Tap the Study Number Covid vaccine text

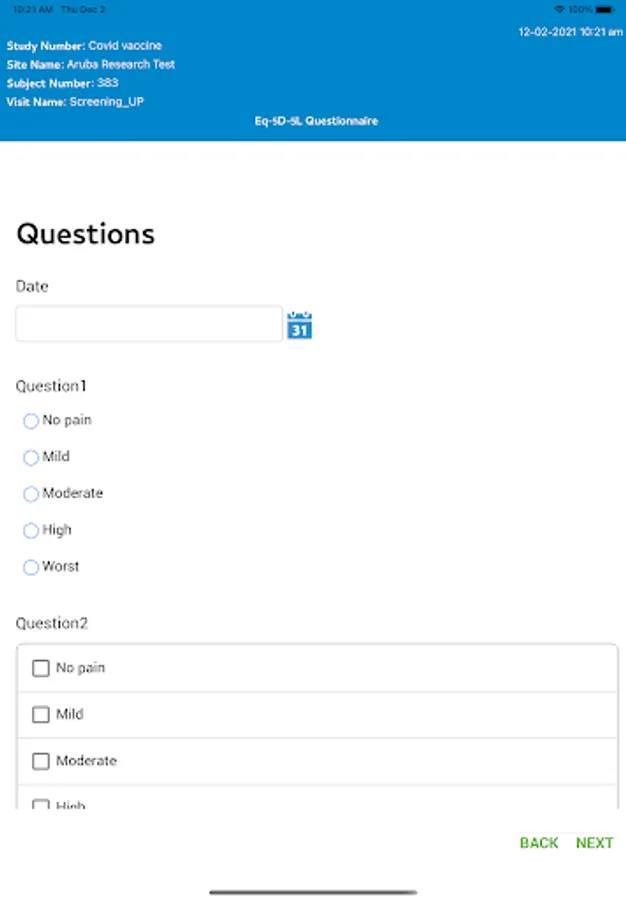pos(84,46)
